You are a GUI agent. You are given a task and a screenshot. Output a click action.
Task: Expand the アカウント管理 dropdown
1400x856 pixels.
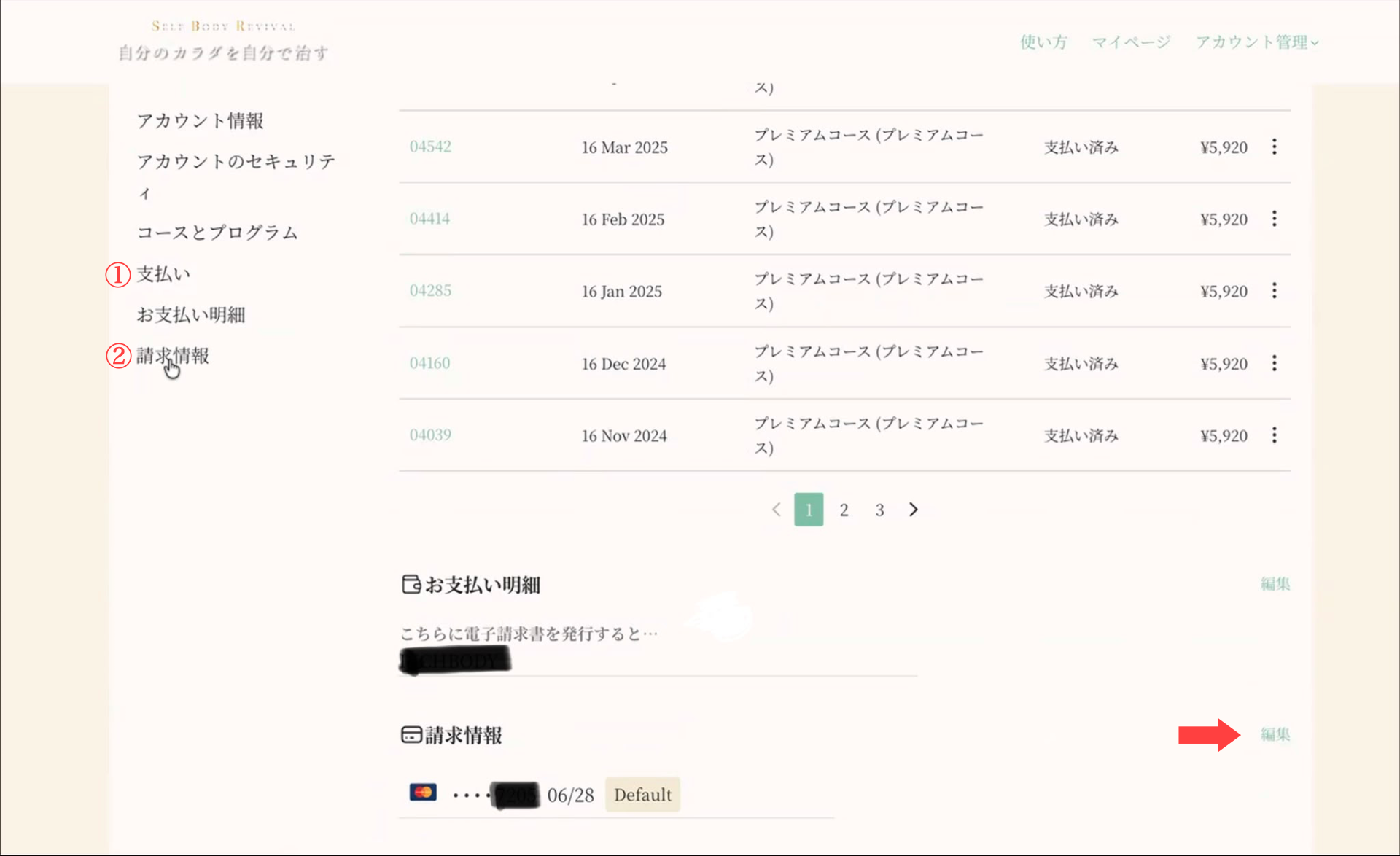point(1257,42)
